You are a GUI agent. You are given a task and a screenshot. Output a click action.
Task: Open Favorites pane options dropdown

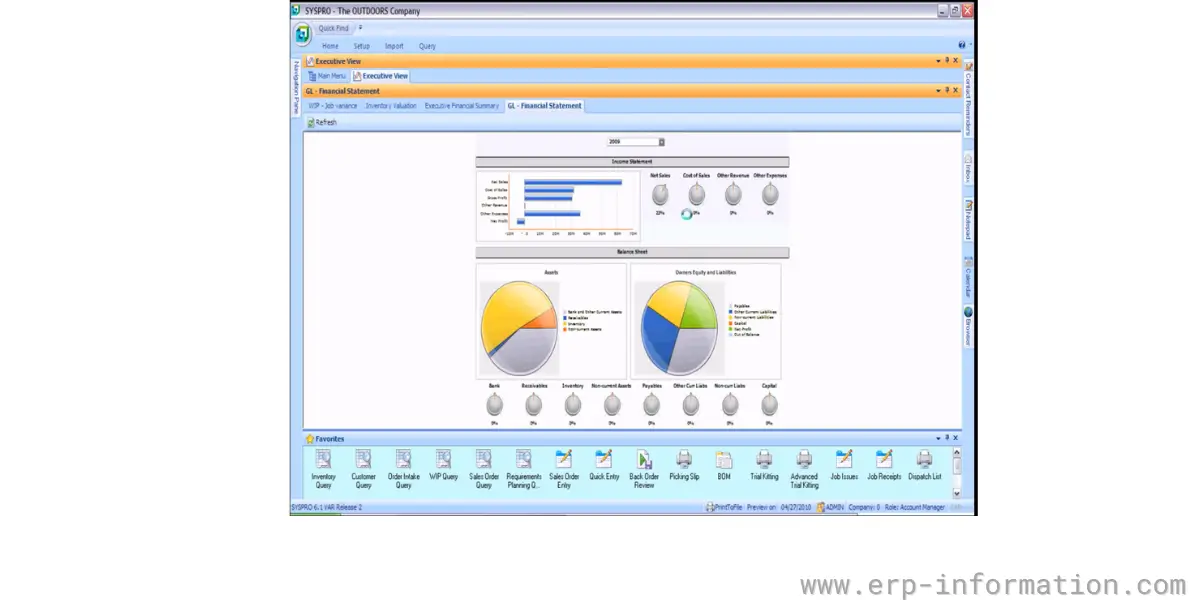pos(937,438)
